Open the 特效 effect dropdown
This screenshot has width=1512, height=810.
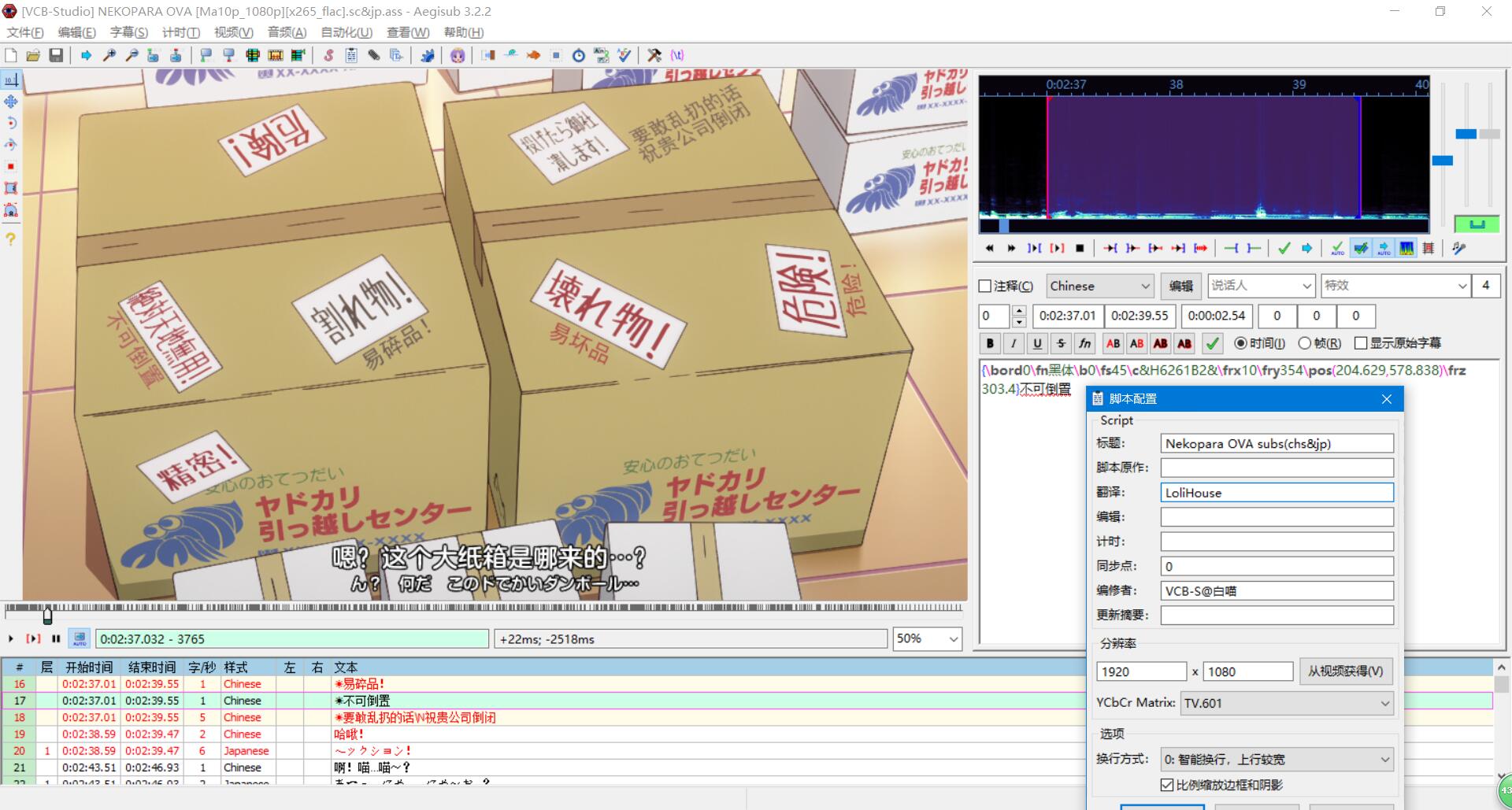point(1395,286)
